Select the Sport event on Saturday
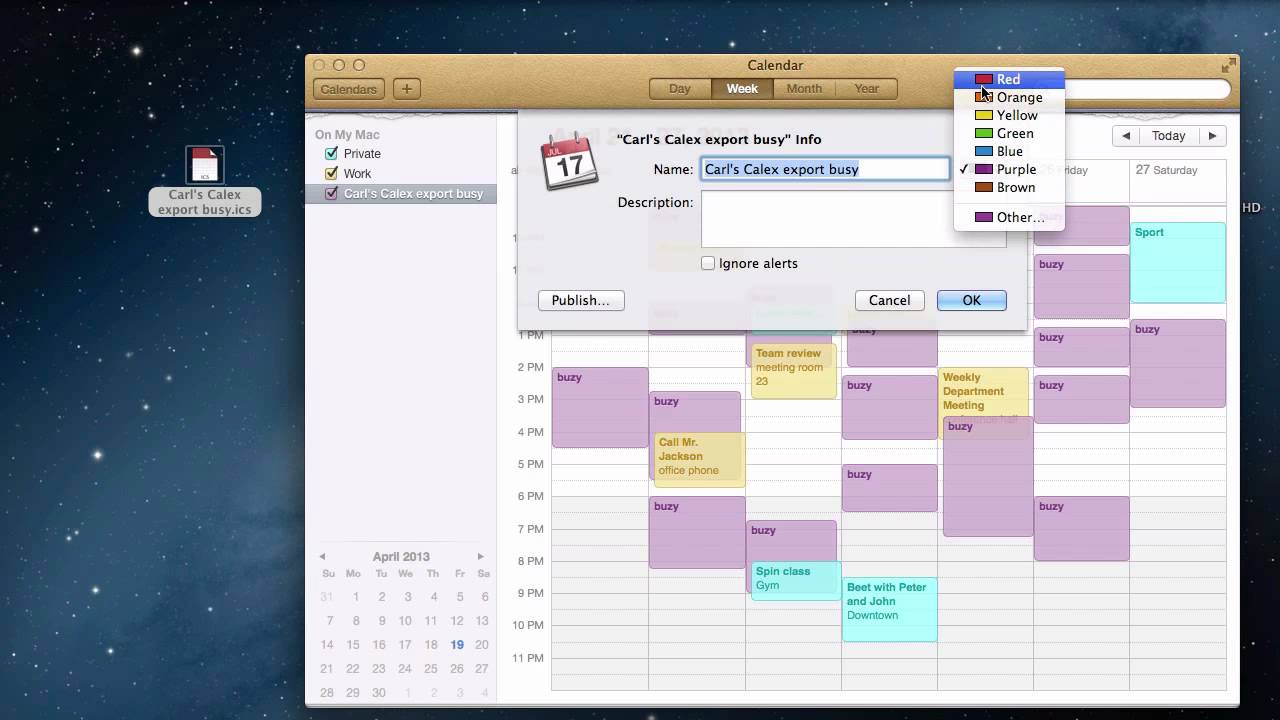Image resolution: width=1280 pixels, height=720 pixels. [1178, 262]
